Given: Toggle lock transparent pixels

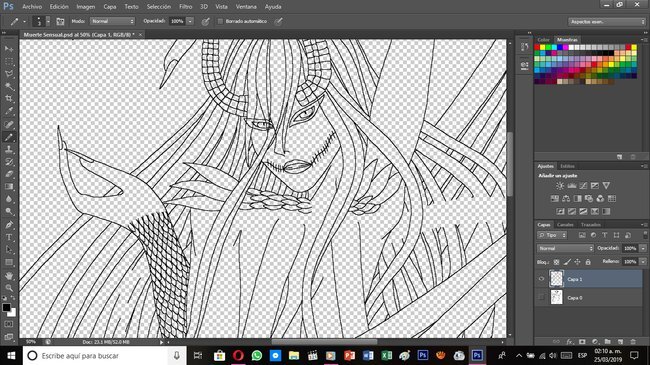Looking at the screenshot, I should 556,262.
